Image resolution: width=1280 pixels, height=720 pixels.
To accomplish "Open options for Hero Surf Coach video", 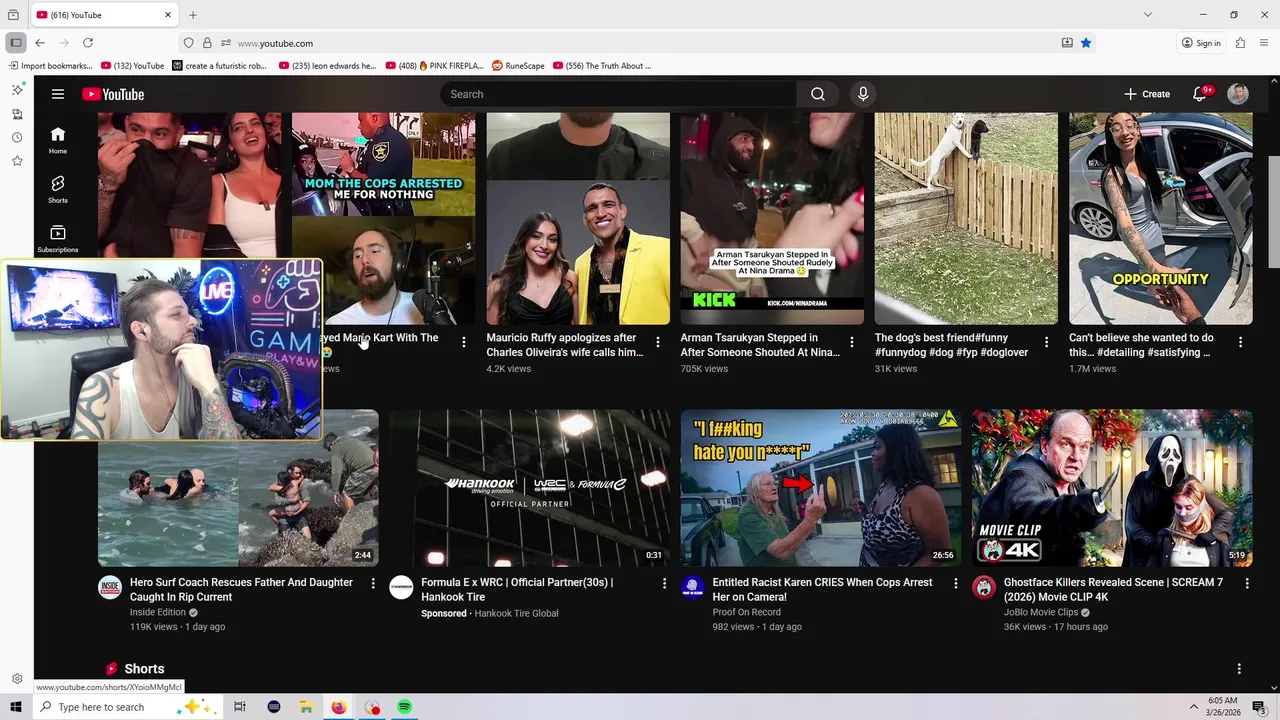I will click(373, 583).
